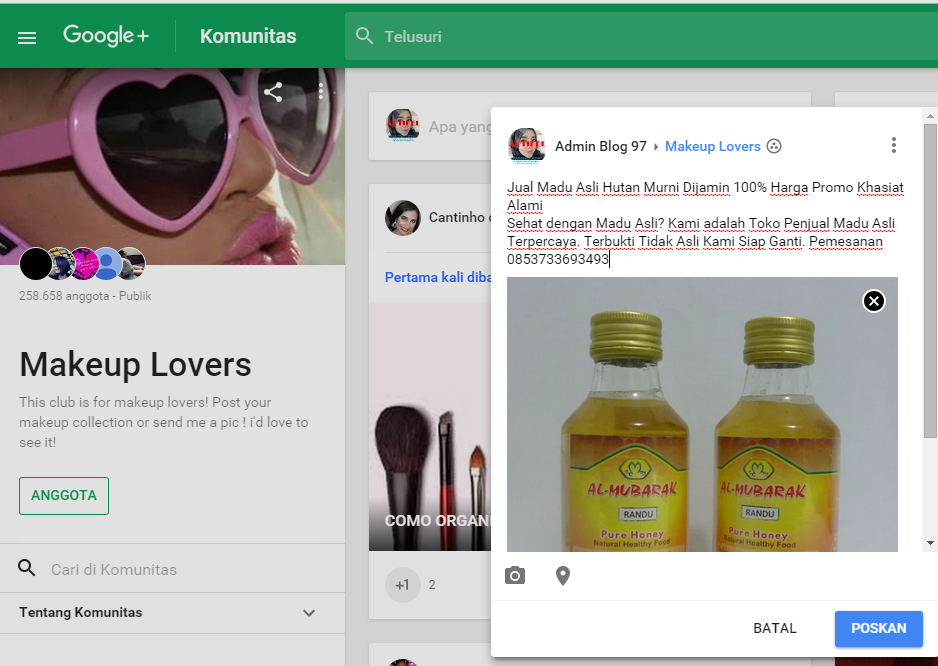Viewport: 938px width, 666px height.
Task: Open the 'Pertama kali diba' post link
Action: [438, 278]
